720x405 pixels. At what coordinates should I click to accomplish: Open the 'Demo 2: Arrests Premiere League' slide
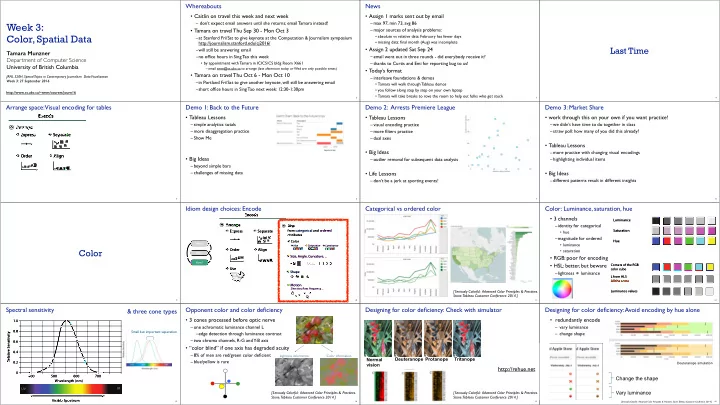450,152
